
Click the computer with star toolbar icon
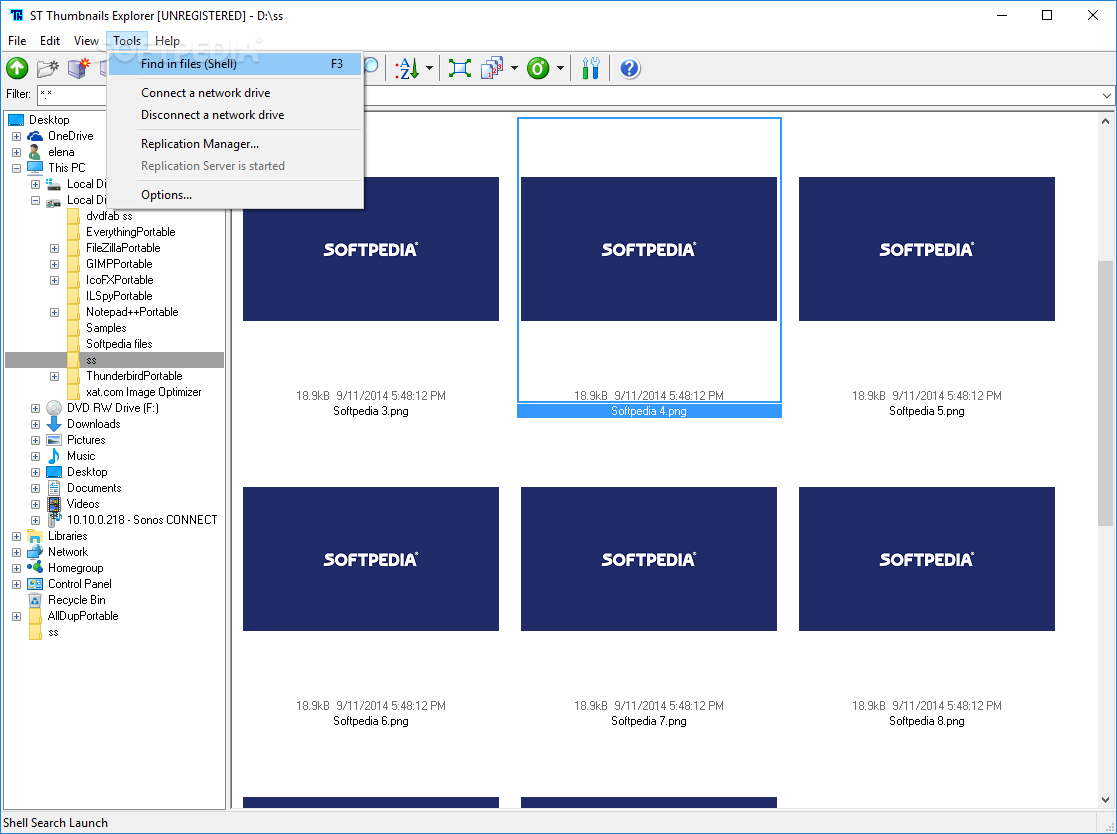click(78, 68)
